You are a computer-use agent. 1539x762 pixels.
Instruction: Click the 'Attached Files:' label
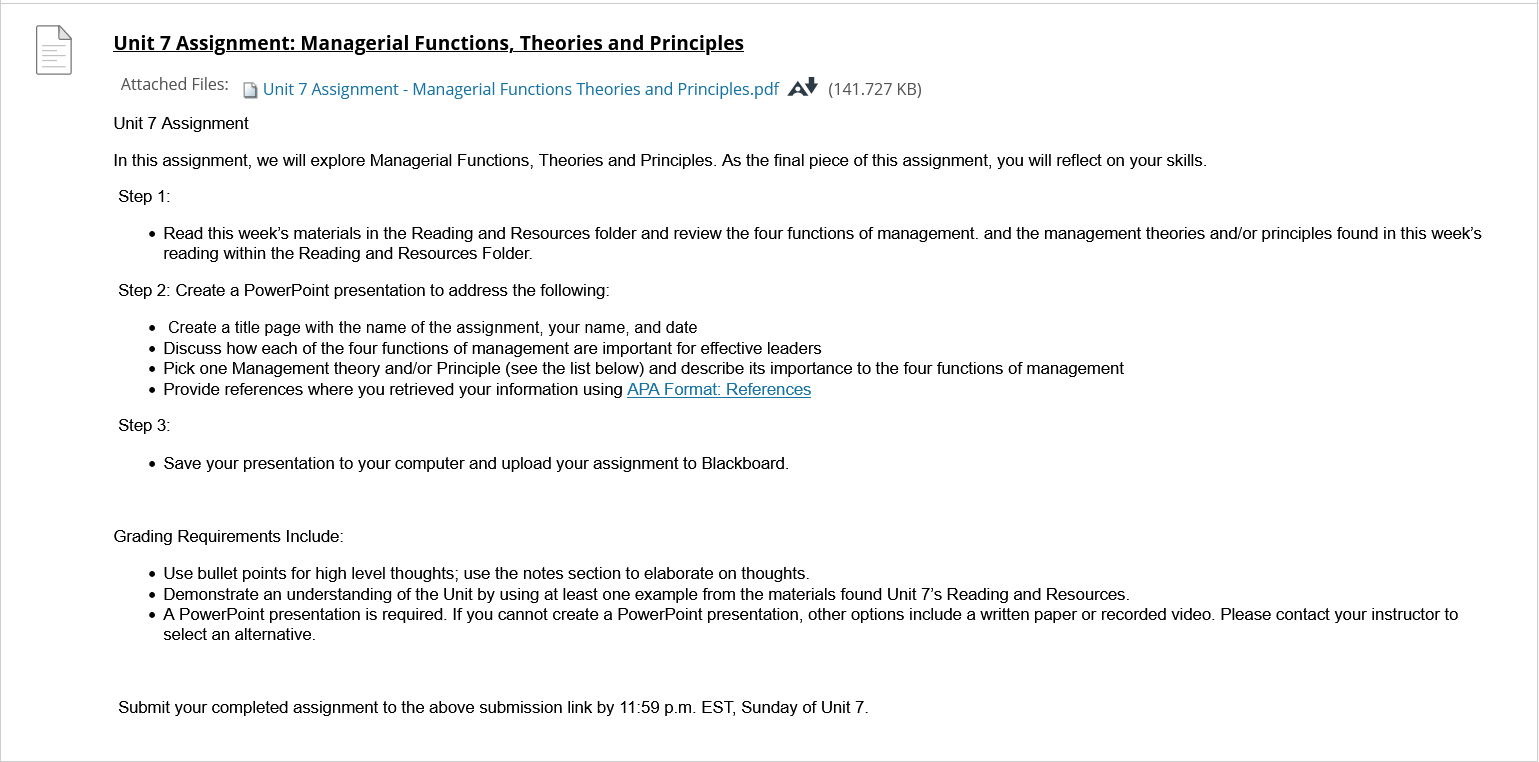coord(175,84)
